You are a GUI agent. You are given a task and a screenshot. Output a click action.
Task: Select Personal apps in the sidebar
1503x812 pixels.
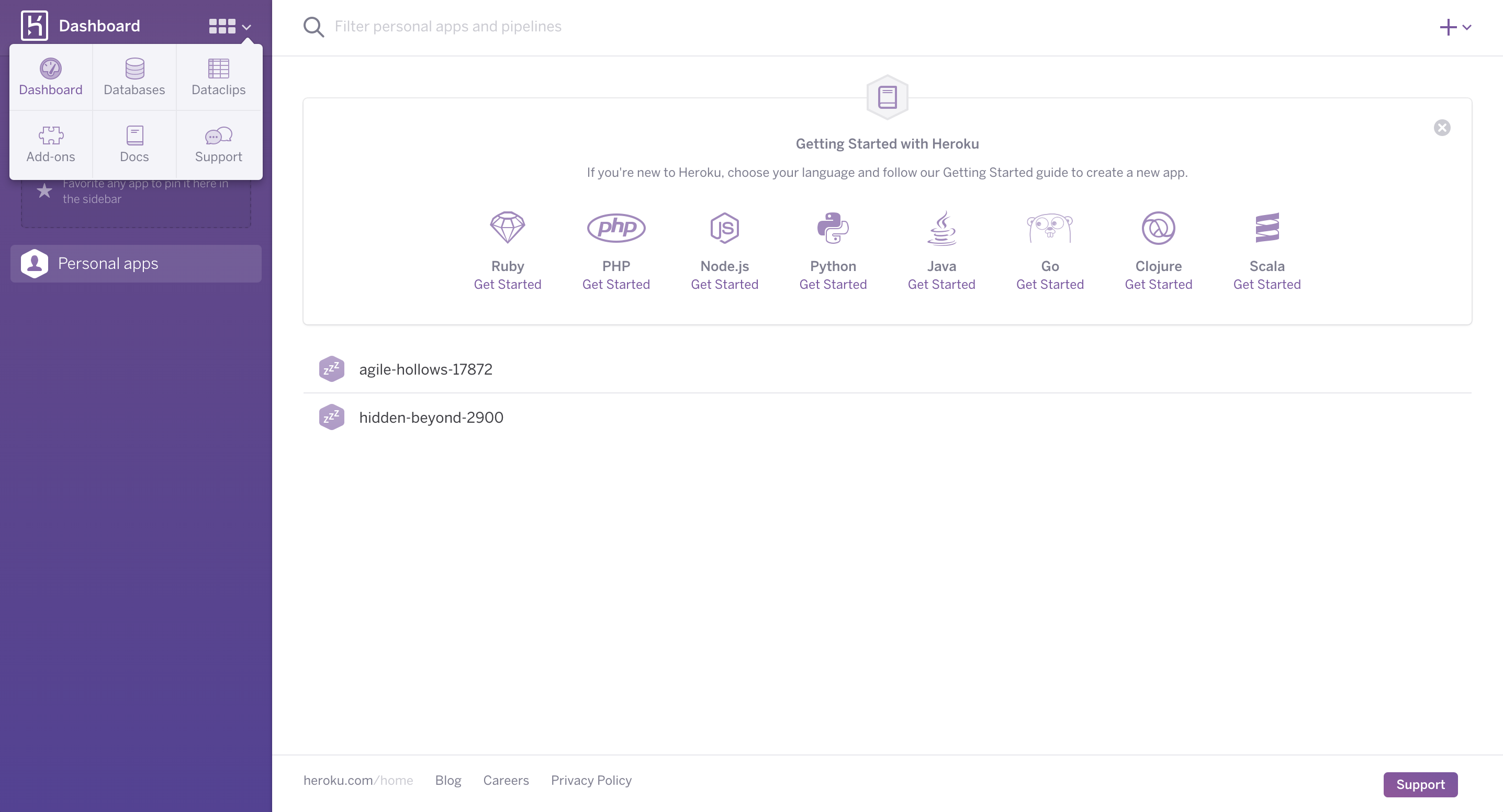[136, 264]
